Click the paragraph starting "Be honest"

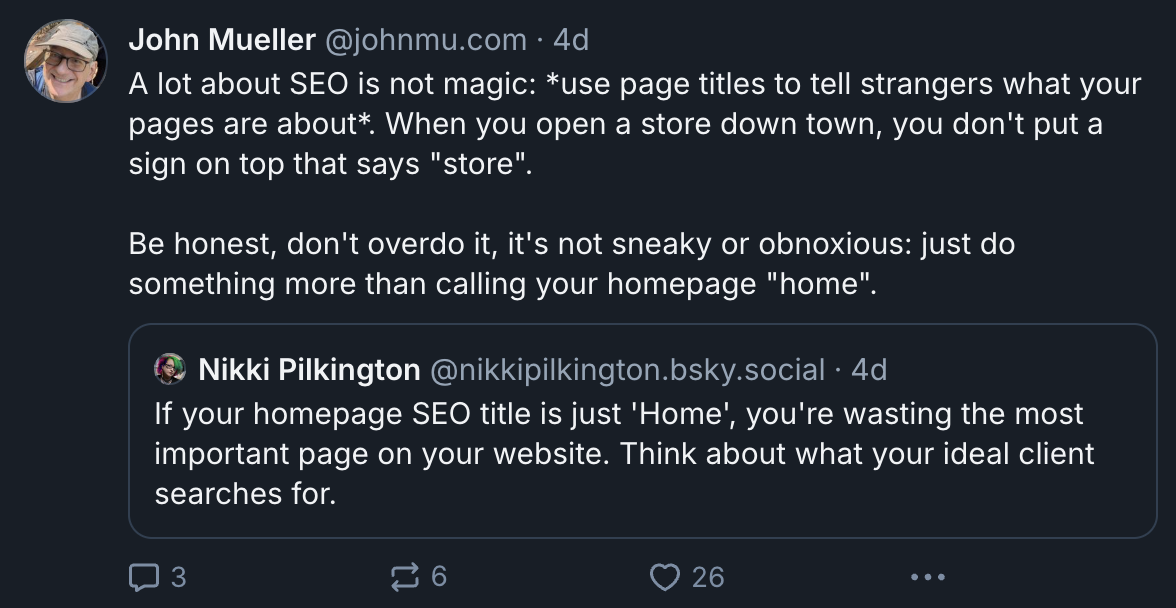point(571,244)
